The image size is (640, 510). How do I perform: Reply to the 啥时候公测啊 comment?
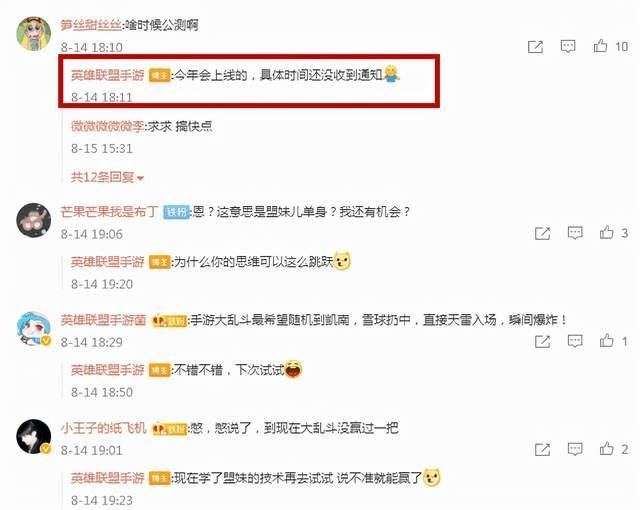pos(568,46)
